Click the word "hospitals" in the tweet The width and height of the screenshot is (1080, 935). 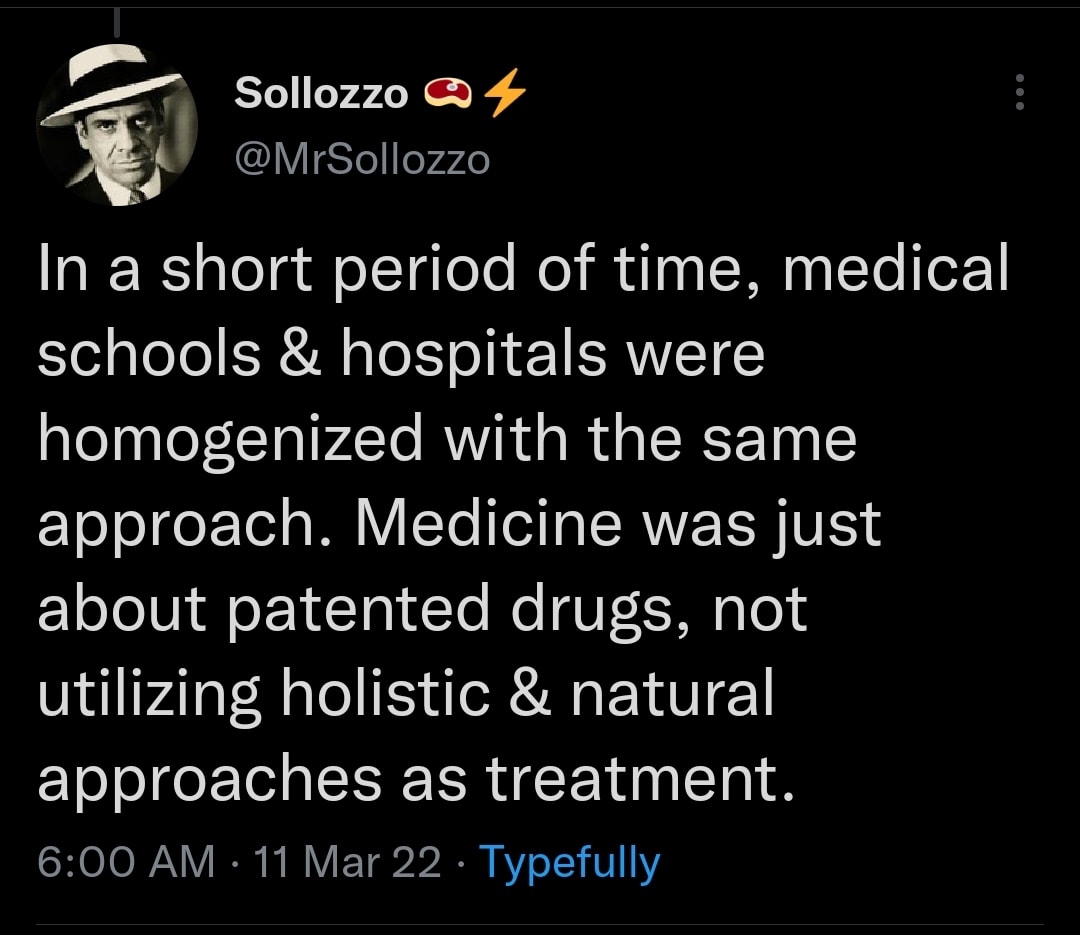[472, 356]
